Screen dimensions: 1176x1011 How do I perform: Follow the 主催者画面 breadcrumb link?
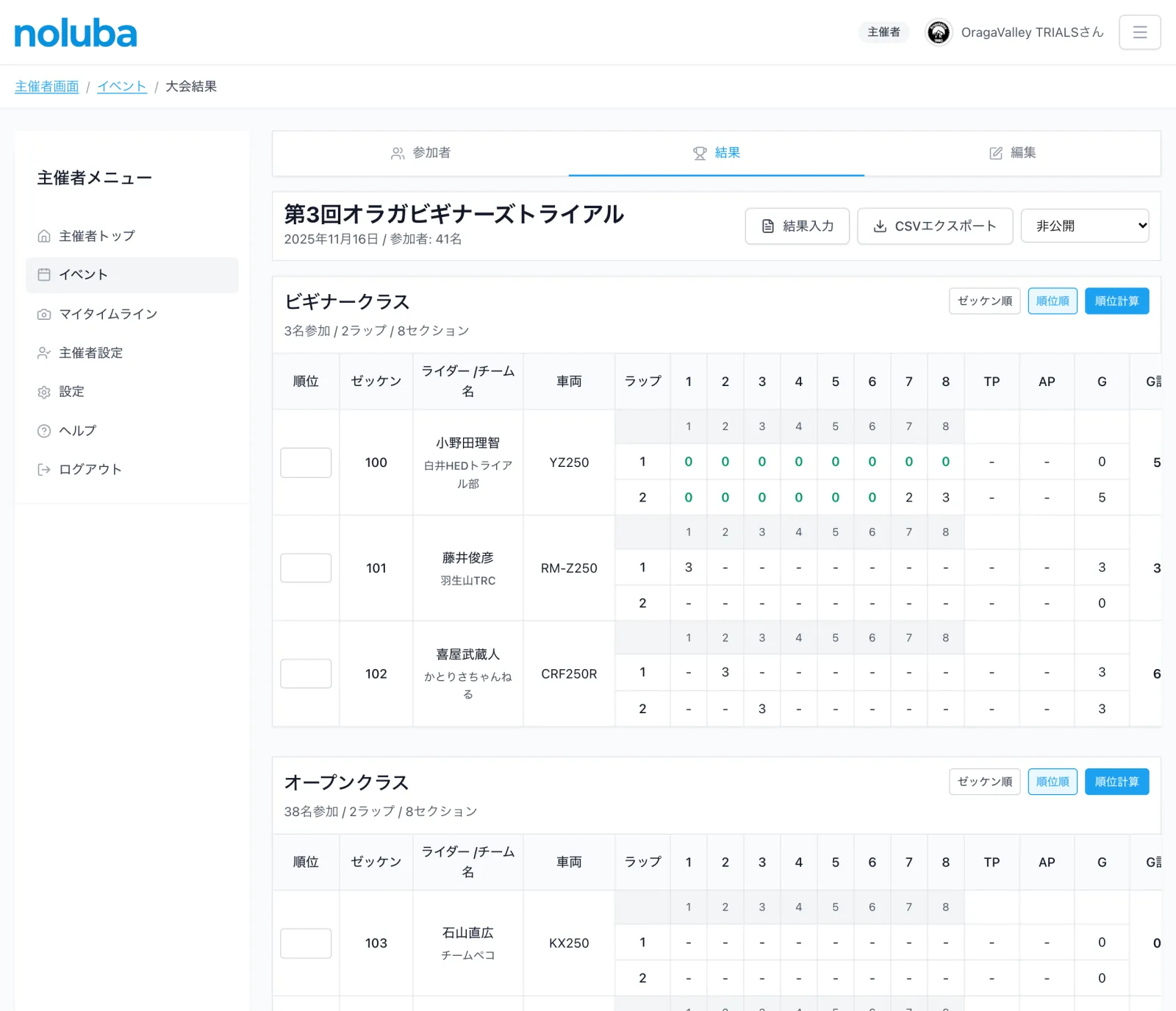click(47, 87)
